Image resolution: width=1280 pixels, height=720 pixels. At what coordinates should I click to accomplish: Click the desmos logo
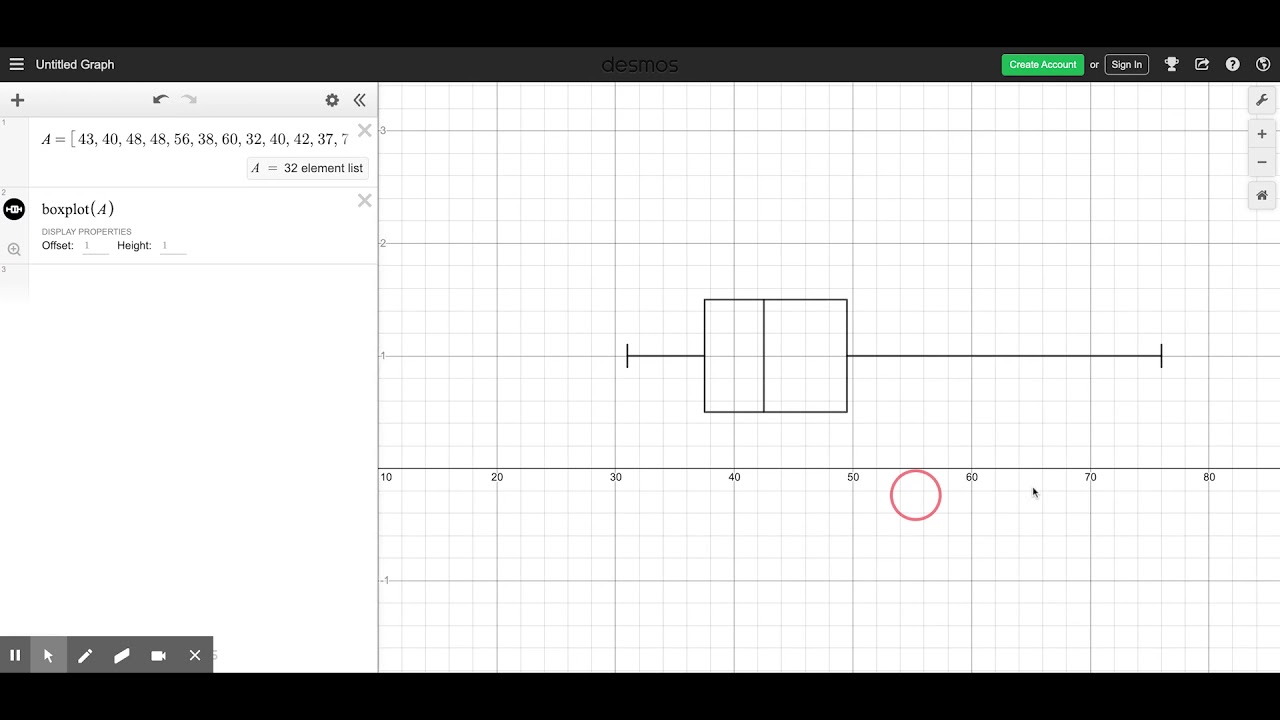[640, 65]
